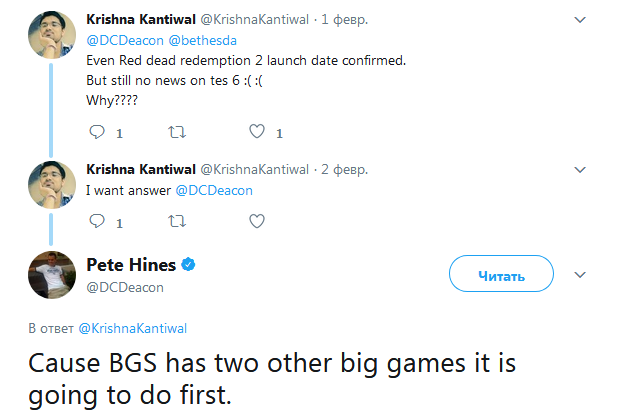Open the '1 февр.' tweet timestamp
This screenshot has height=415, width=618.
coord(344,19)
